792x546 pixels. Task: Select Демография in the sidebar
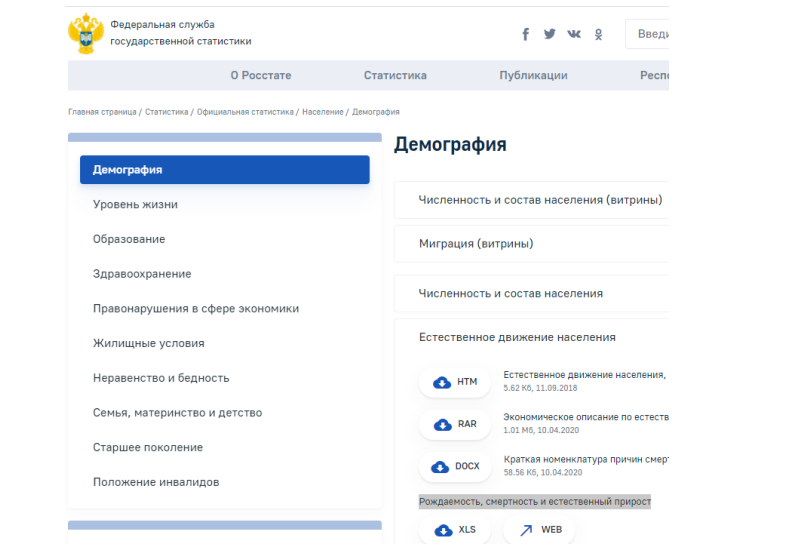[225, 170]
